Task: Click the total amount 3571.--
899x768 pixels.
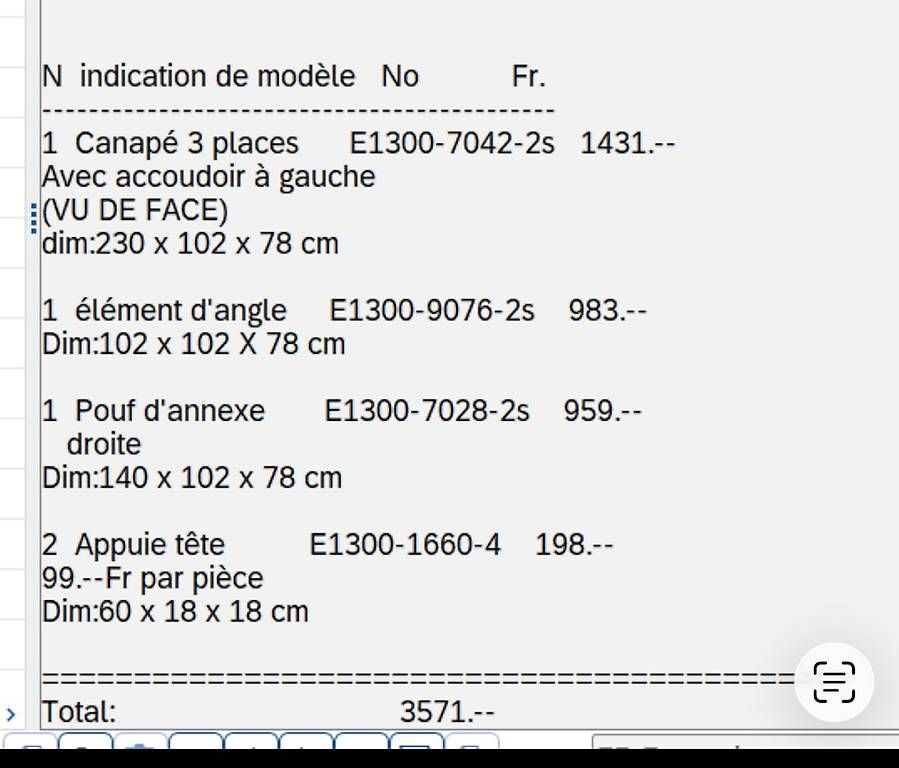Action: (x=447, y=712)
